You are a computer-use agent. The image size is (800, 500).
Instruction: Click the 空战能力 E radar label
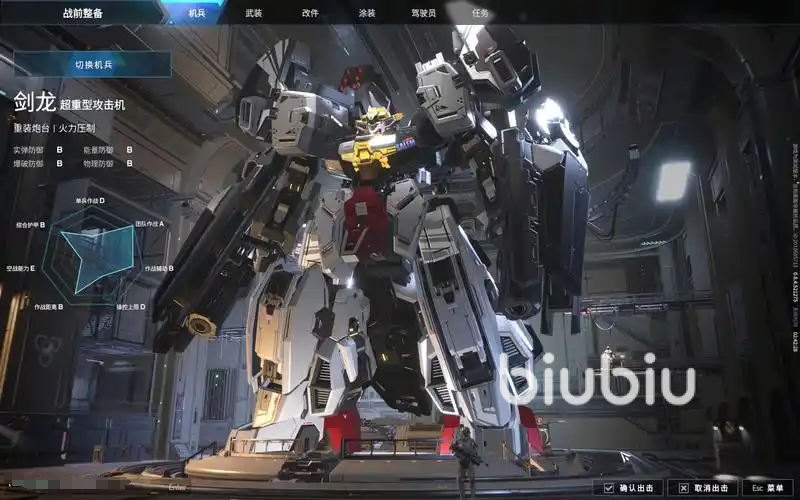click(20, 268)
